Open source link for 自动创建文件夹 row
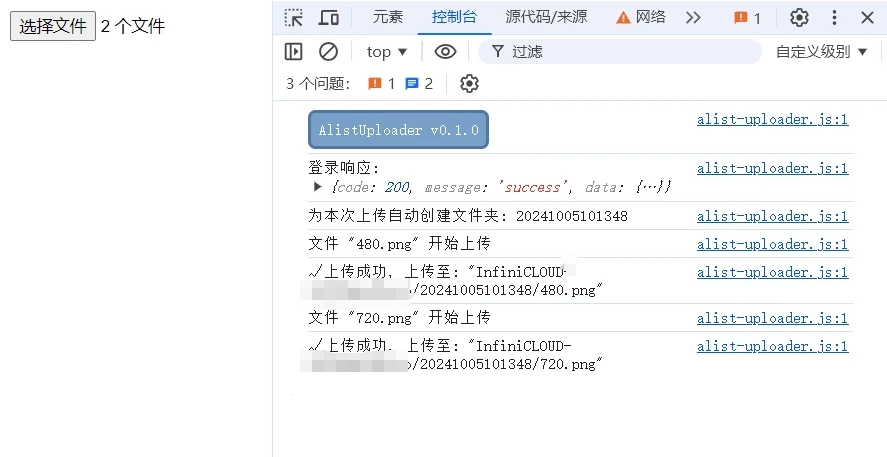887x457 pixels. point(772,216)
